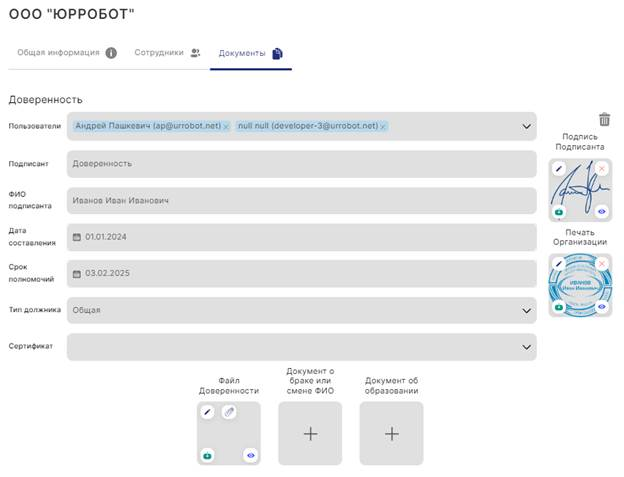Image resolution: width=624 pixels, height=477 pixels.
Task: Preview the signer's signature with the eye icon
Action: click(x=601, y=212)
